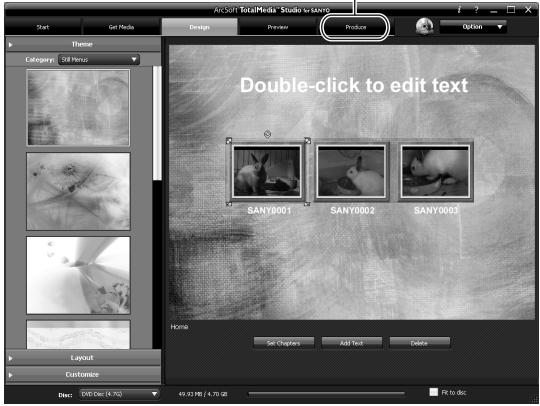The height and width of the screenshot is (406, 540).
Task: Click the 'Double-click to edit text' title
Action: pyautogui.click(x=354, y=85)
